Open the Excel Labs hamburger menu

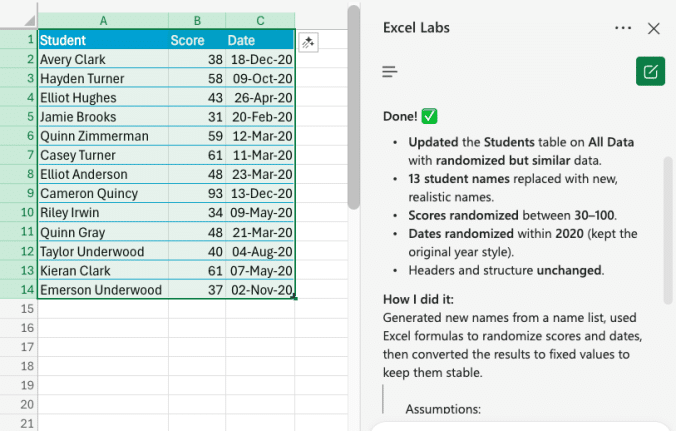390,71
